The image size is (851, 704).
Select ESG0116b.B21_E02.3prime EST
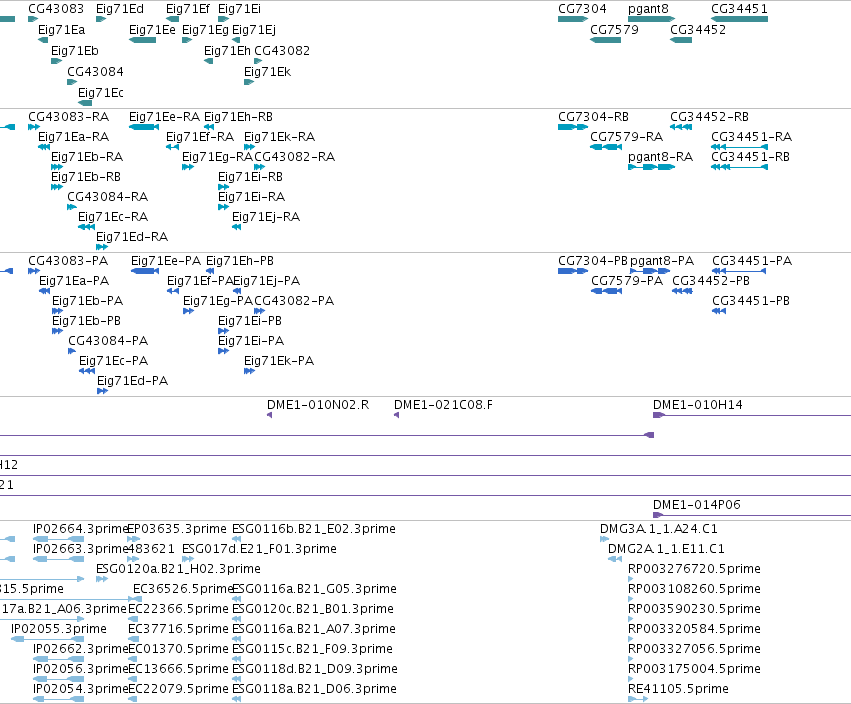pos(236,539)
